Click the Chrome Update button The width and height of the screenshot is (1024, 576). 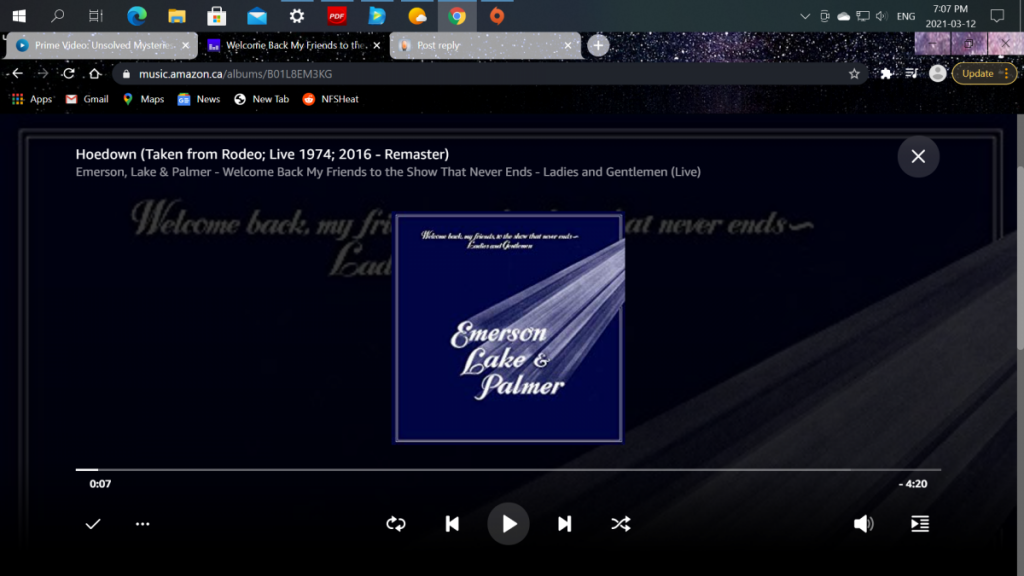(983, 73)
